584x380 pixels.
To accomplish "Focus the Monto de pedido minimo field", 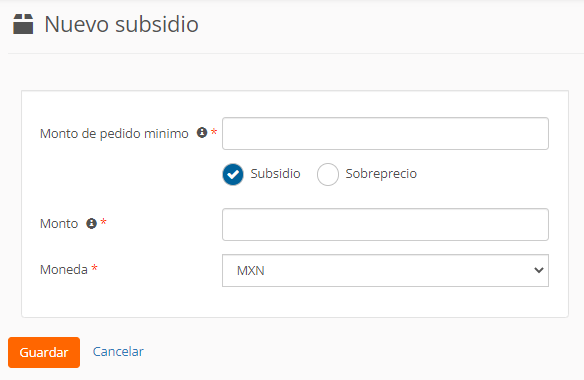I will coord(385,134).
